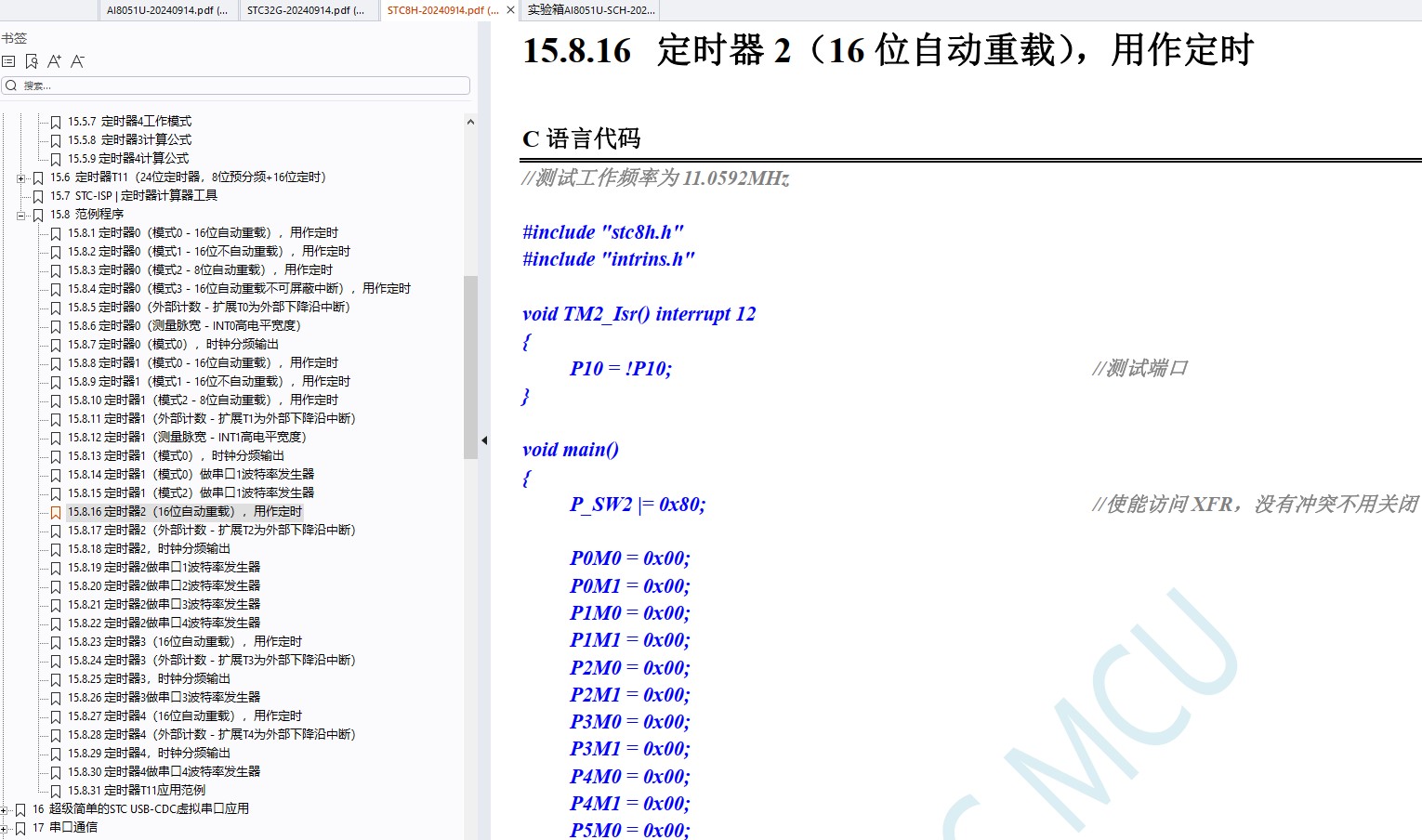Click the bookmark icon beside 15.8.23 定时器3

tap(56, 642)
